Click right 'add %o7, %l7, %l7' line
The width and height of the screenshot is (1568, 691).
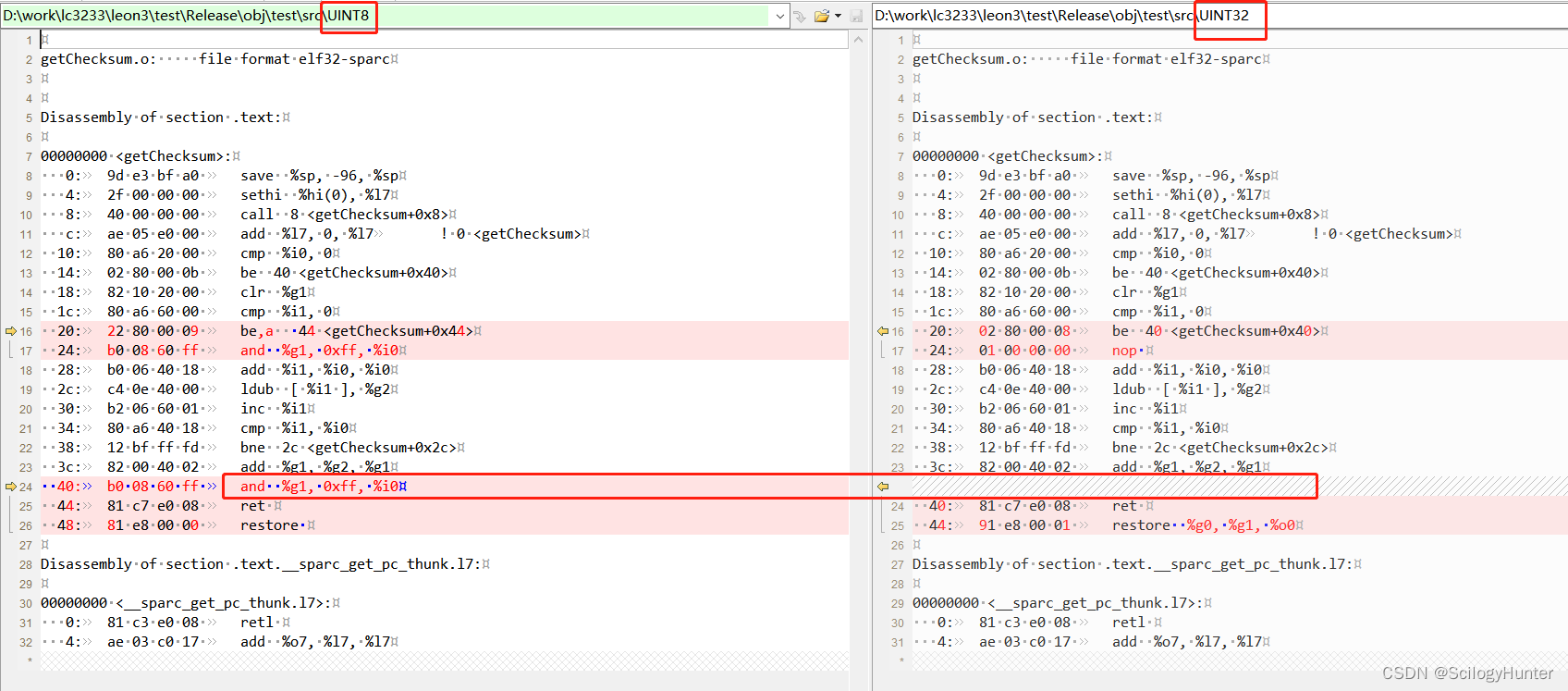(x=1191, y=642)
